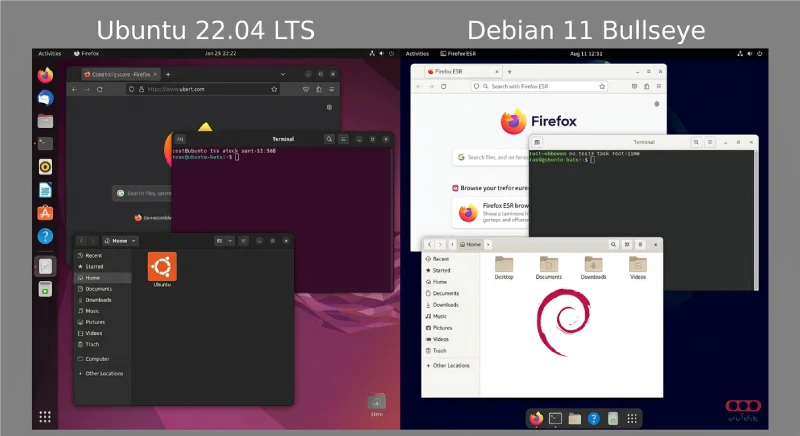Open Downloads folder in Debian Files window
Screen dimensions: 800x436
click(593, 268)
